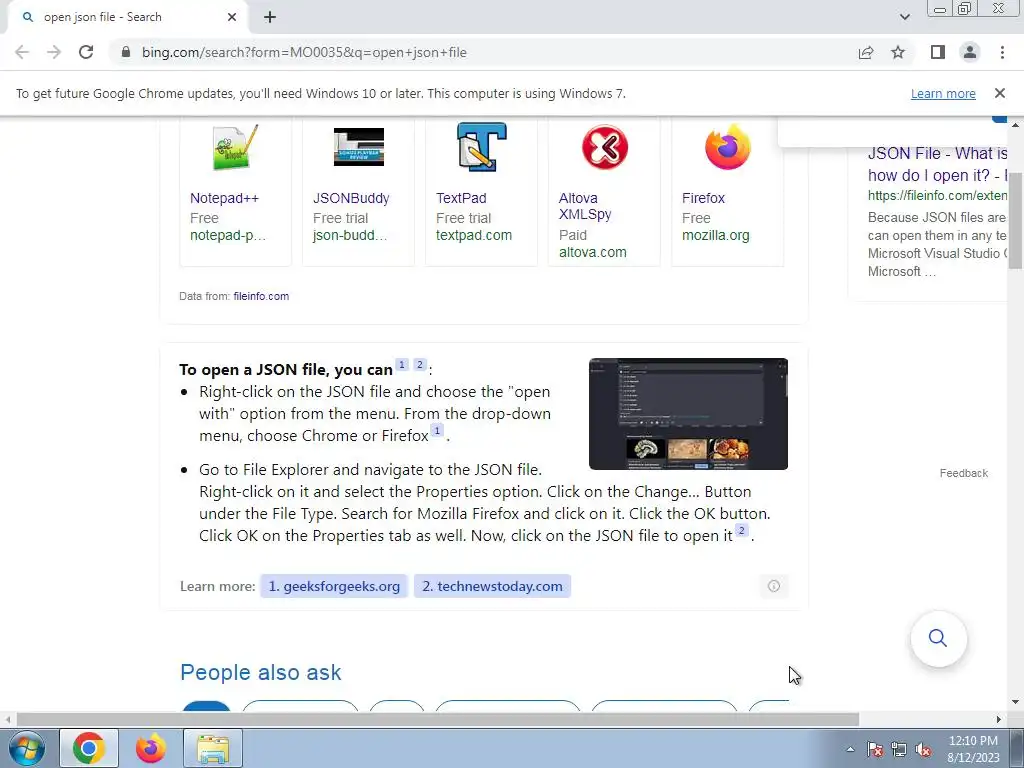Click the Notepad++ program icon

tap(235, 147)
